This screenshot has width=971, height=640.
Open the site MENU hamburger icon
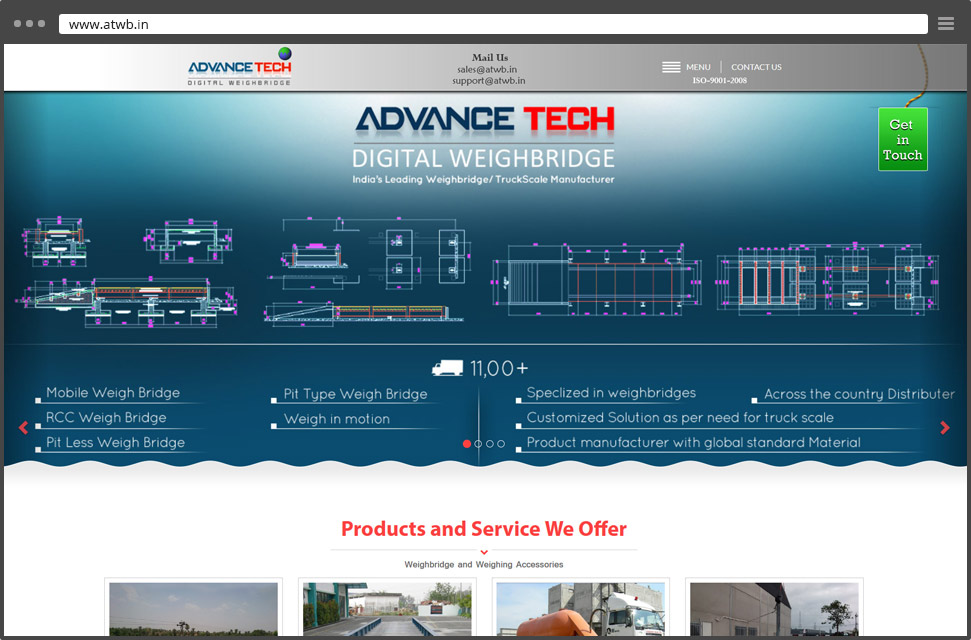pyautogui.click(x=671, y=67)
